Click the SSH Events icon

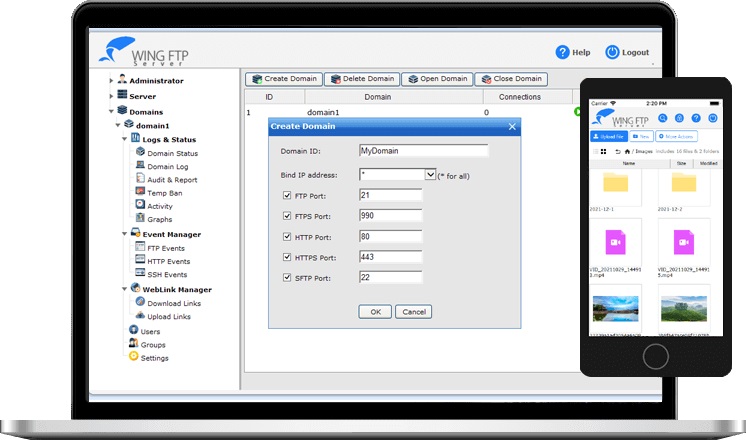coord(140,273)
